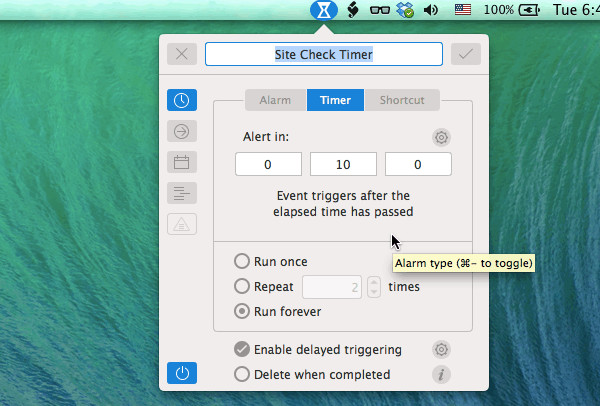Open the warning triangle sidebar section
The width and height of the screenshot is (600, 406).
[182, 224]
